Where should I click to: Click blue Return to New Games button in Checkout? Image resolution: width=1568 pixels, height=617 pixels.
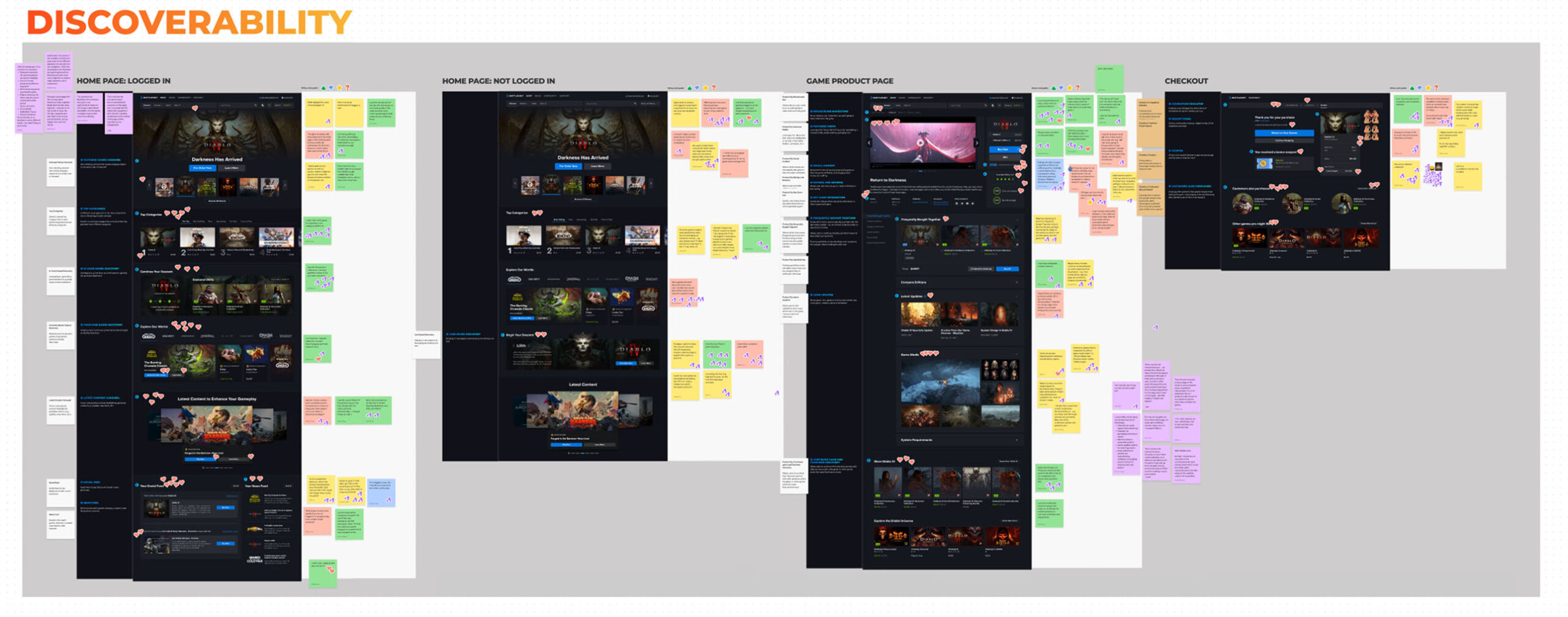pyautogui.click(x=1284, y=133)
